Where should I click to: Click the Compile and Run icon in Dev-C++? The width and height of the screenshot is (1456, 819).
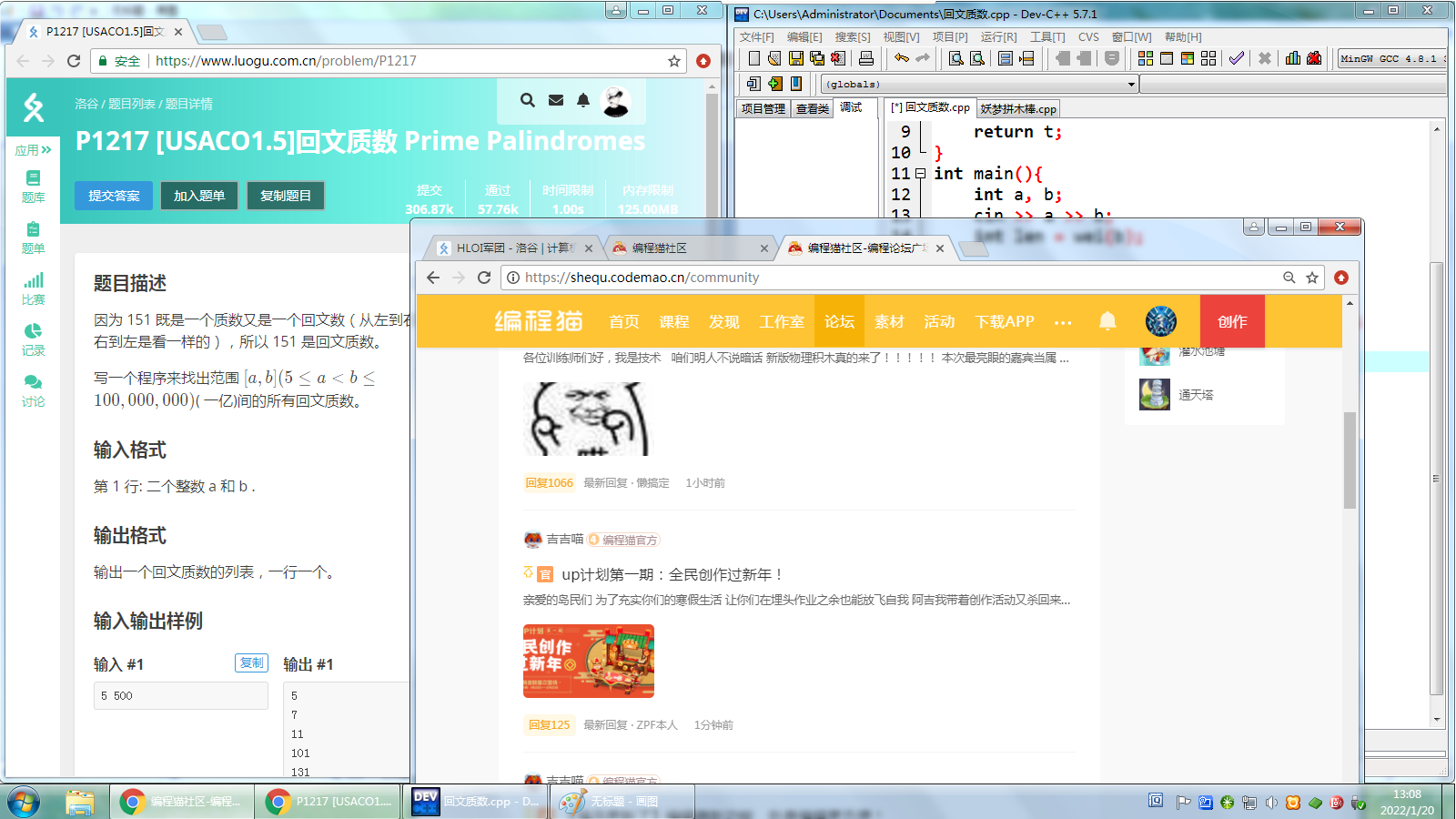(1188, 58)
